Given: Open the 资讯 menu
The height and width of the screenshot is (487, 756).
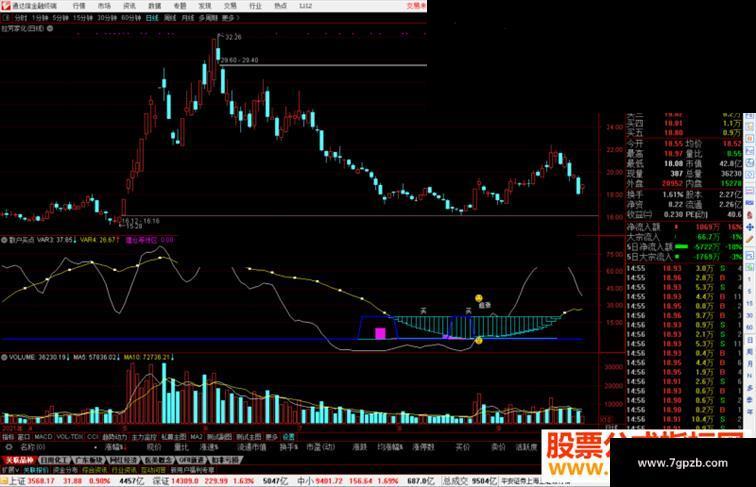Looking at the screenshot, I should click(x=129, y=6).
